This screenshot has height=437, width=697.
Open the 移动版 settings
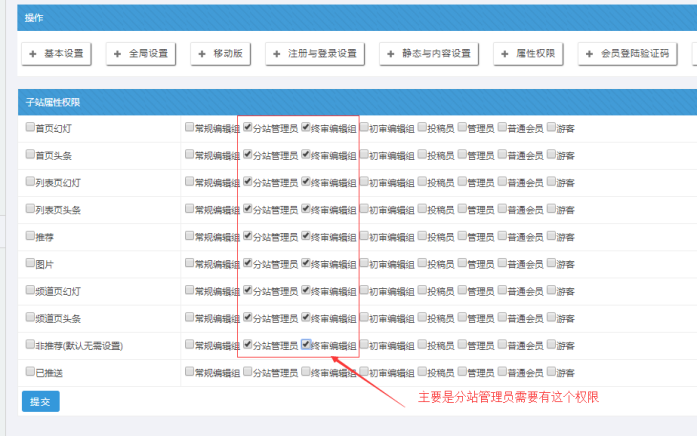point(218,53)
